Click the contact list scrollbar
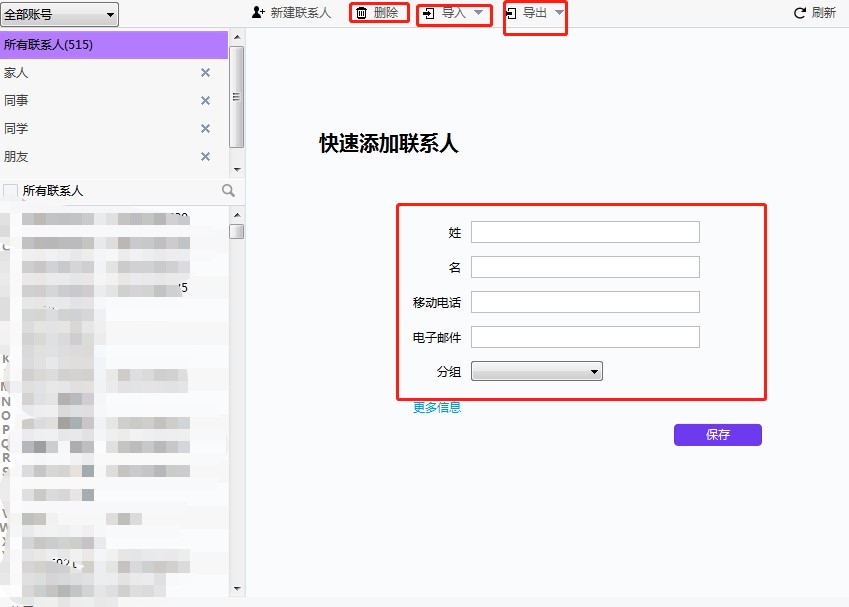This screenshot has height=607, width=849. [238, 231]
